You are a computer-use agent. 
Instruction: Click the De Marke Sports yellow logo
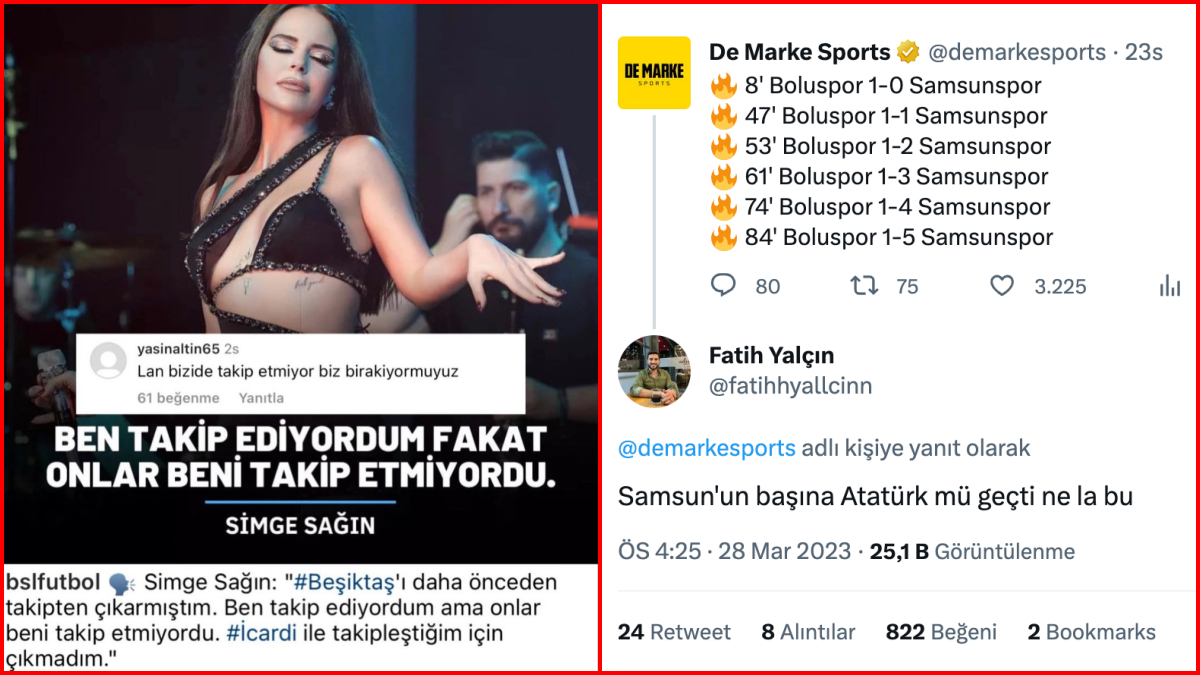click(654, 73)
